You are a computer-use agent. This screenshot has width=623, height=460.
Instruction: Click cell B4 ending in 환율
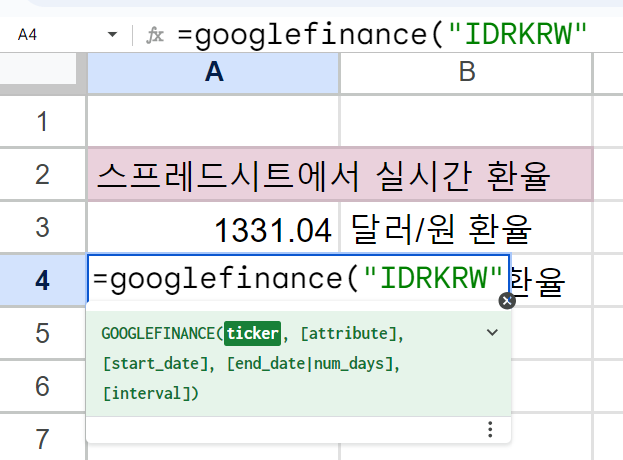click(x=551, y=281)
